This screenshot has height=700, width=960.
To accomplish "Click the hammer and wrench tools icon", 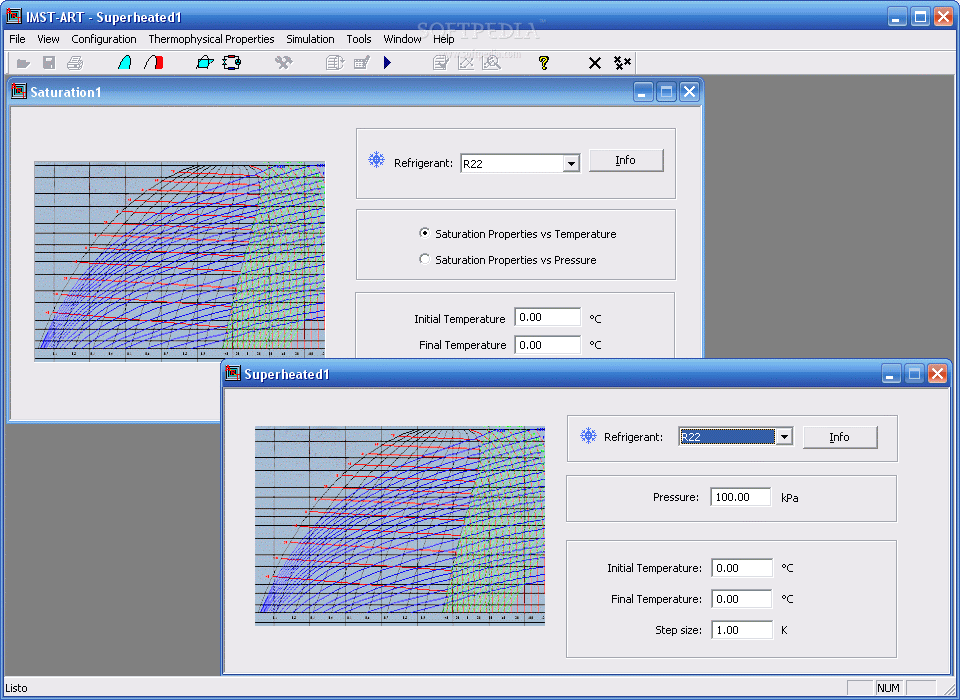I will 283,62.
